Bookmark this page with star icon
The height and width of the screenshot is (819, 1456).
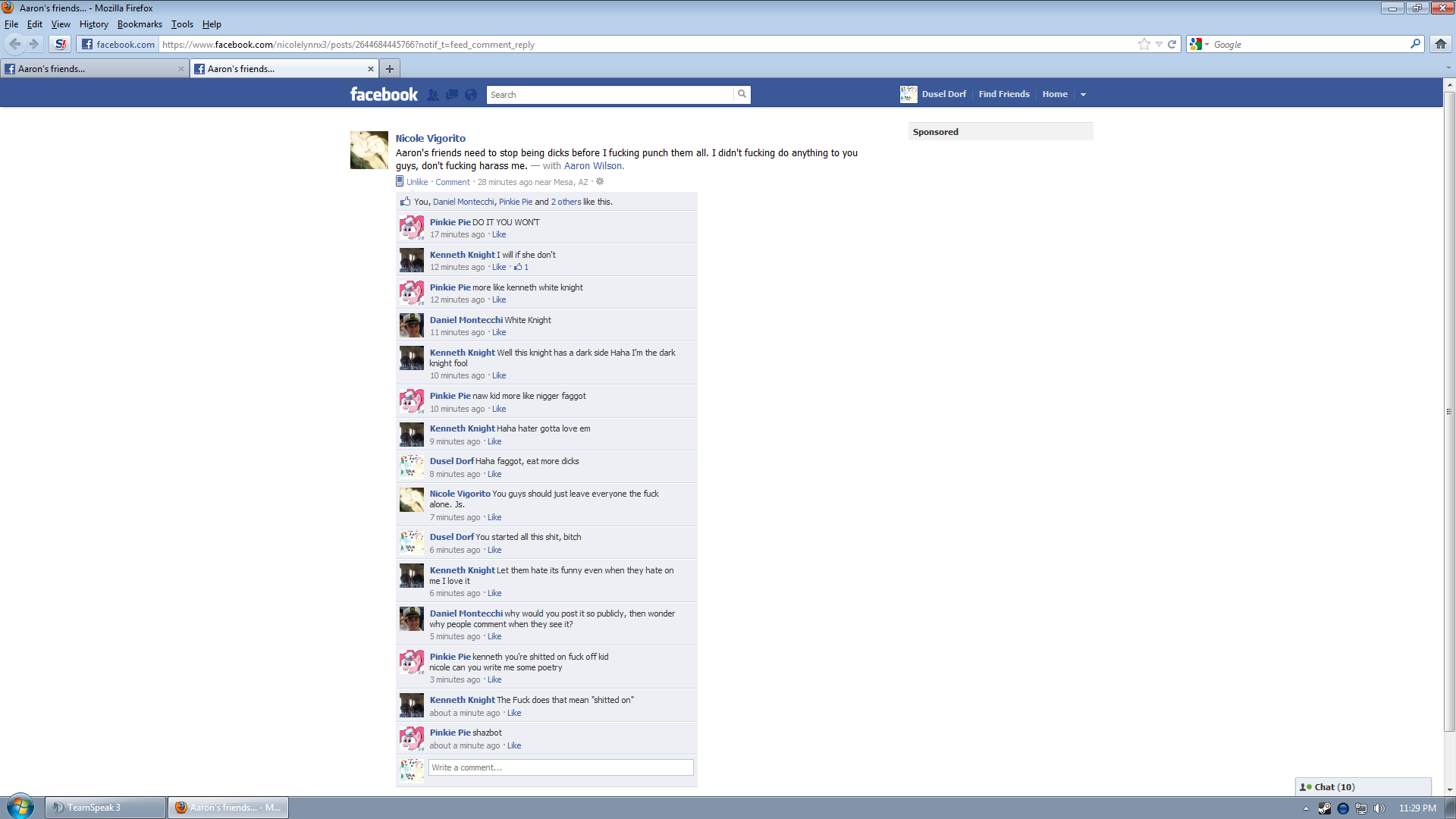click(x=1144, y=45)
